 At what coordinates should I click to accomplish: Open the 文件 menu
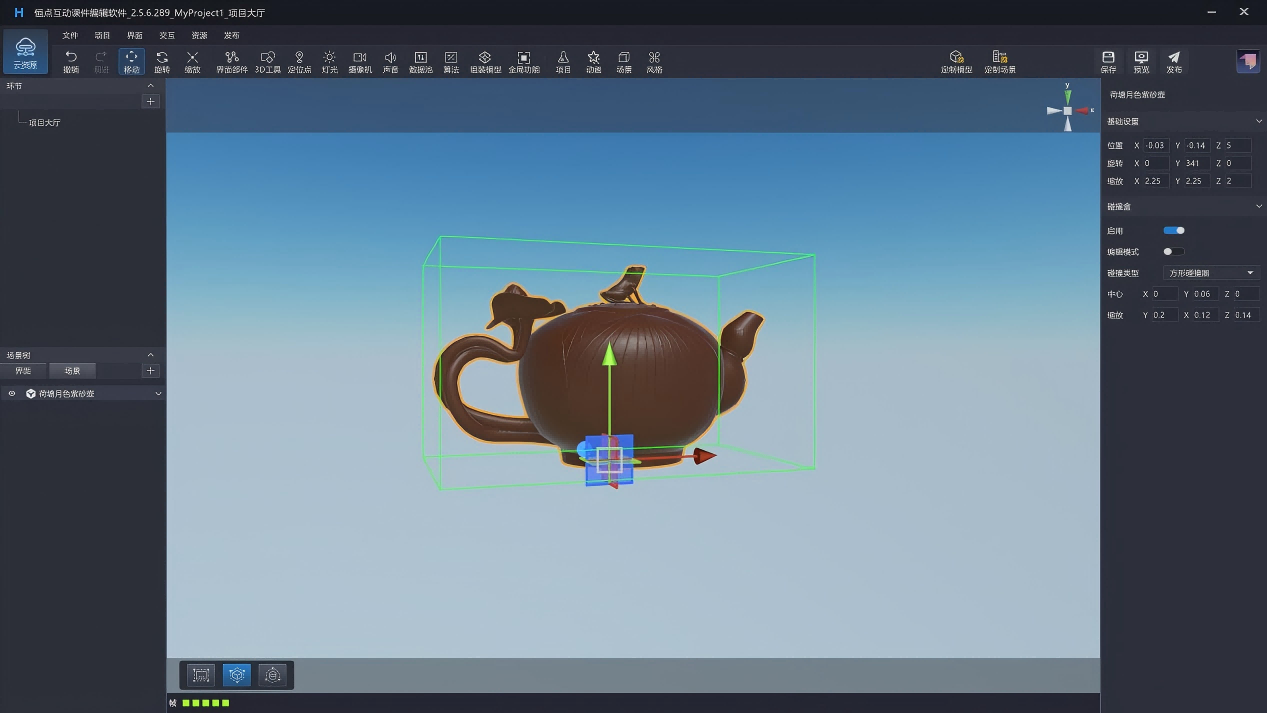coord(69,34)
